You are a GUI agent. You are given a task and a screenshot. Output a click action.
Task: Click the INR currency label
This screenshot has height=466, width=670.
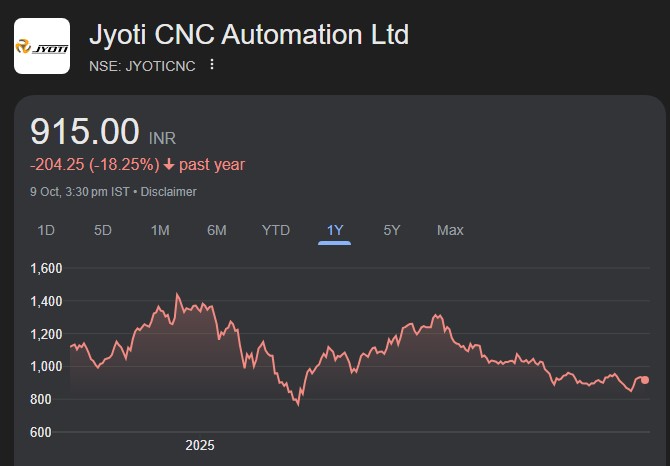[x=162, y=138]
